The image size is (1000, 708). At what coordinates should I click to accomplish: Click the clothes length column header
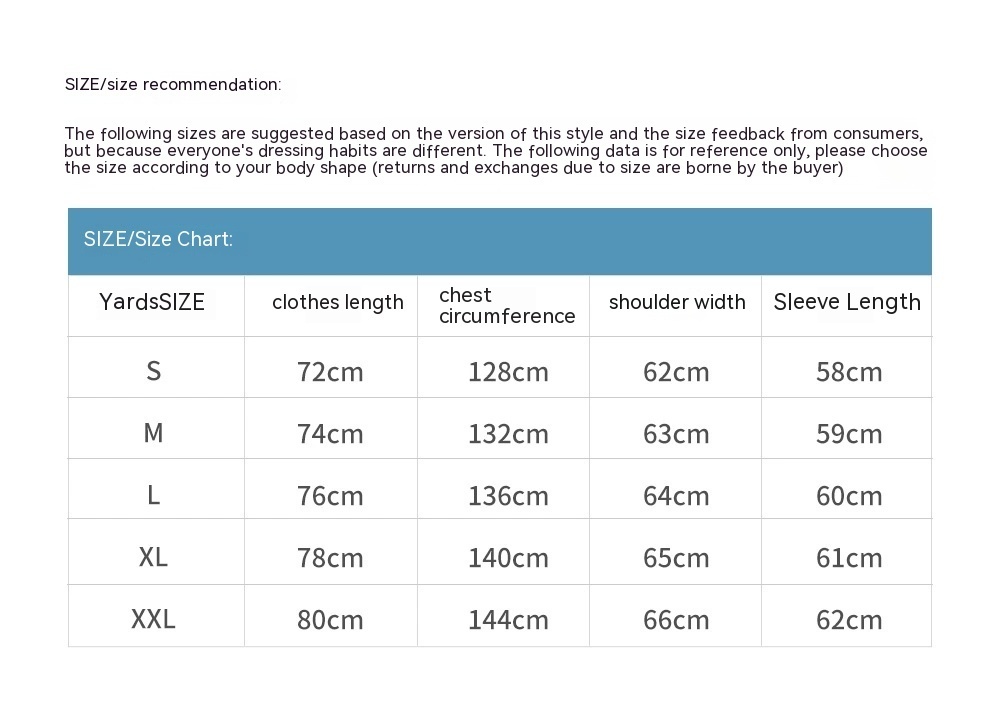pos(338,302)
